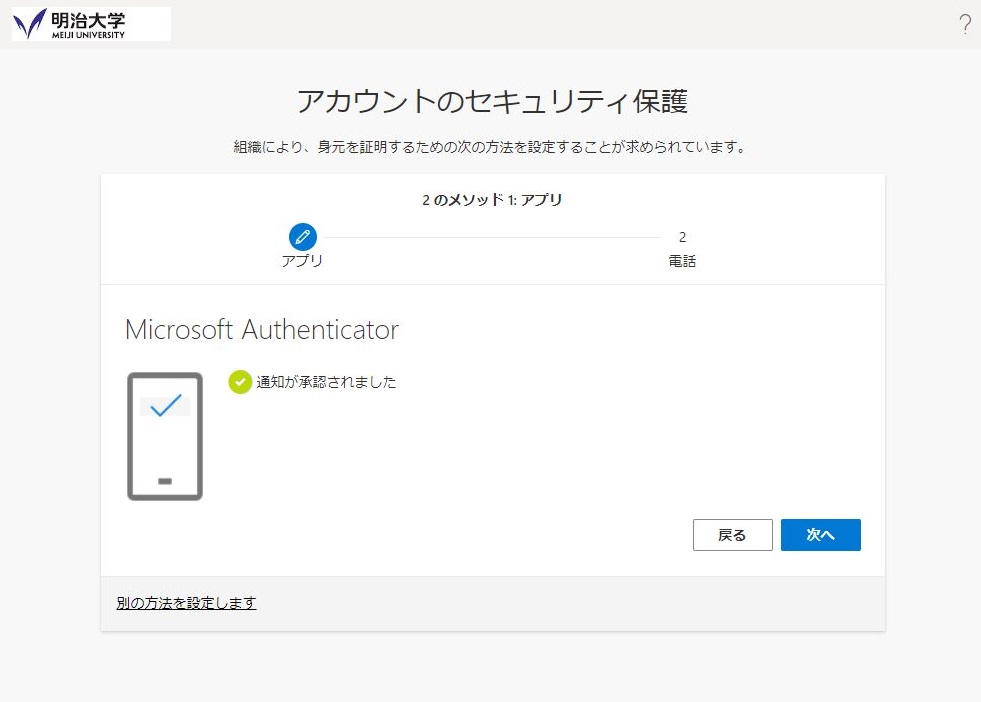The width and height of the screenshot is (981, 702).
Task: Click the 2 のメソッド 1: アプリ heading
Action: 492,200
